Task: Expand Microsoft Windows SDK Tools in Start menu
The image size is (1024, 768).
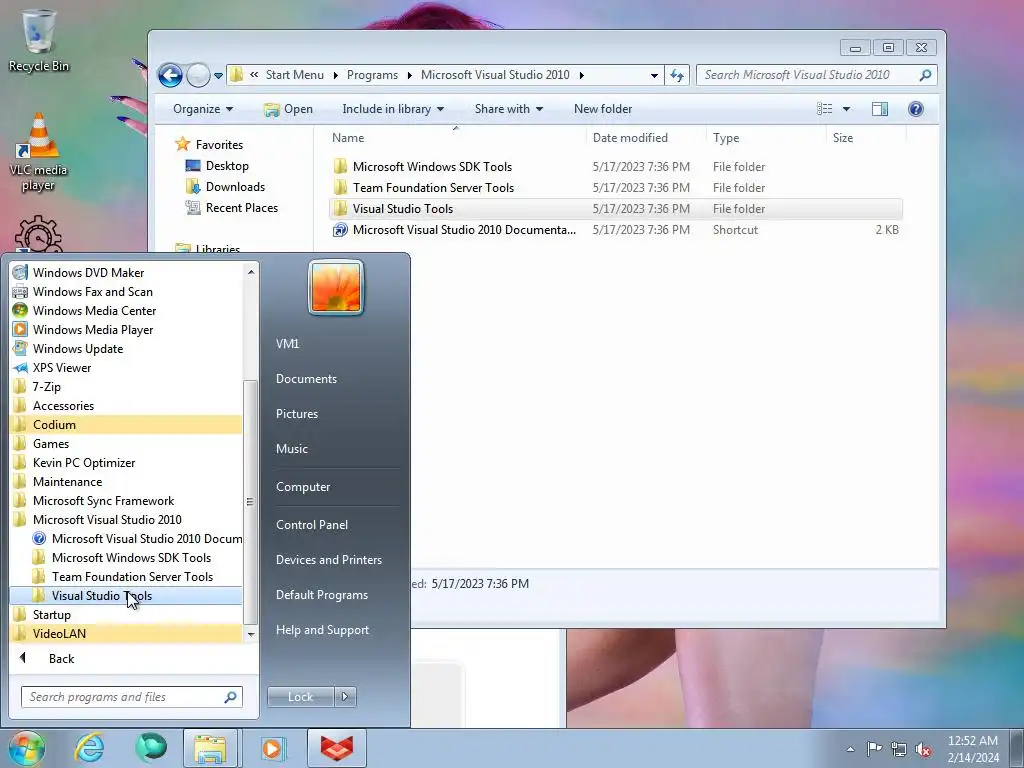Action: coord(126,557)
